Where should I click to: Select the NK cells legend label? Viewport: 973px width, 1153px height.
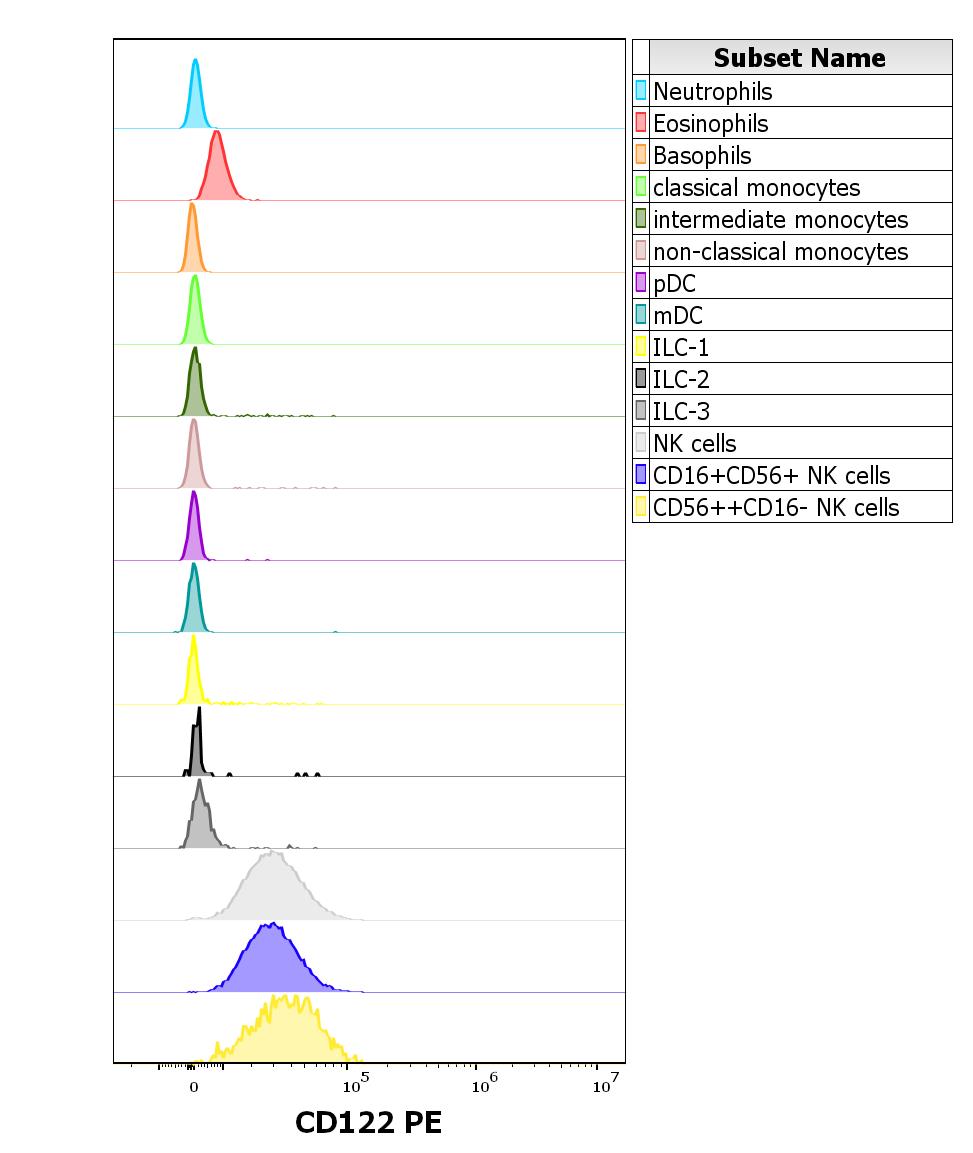694,443
